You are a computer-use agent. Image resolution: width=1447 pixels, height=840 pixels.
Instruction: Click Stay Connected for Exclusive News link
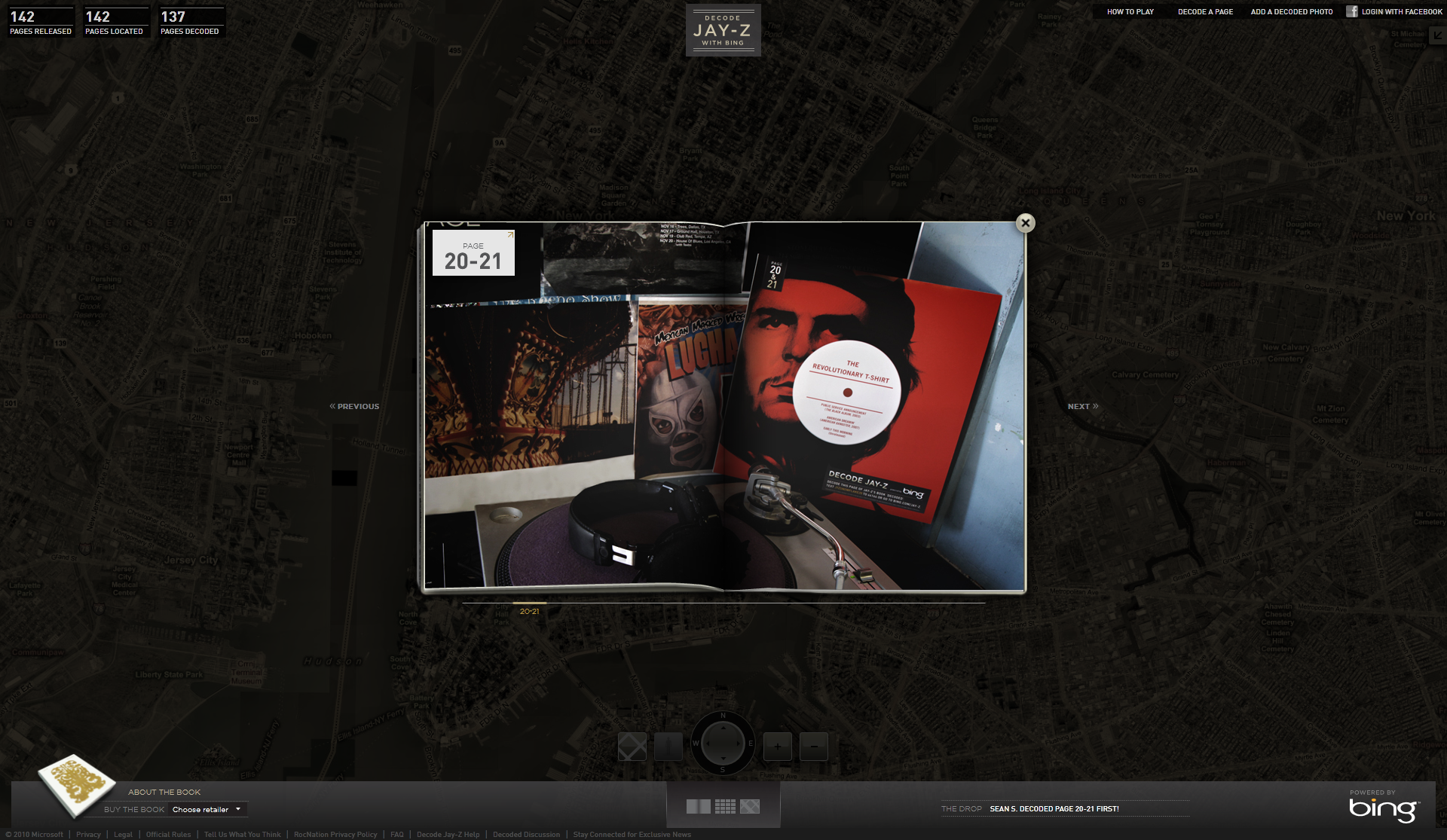(632, 834)
